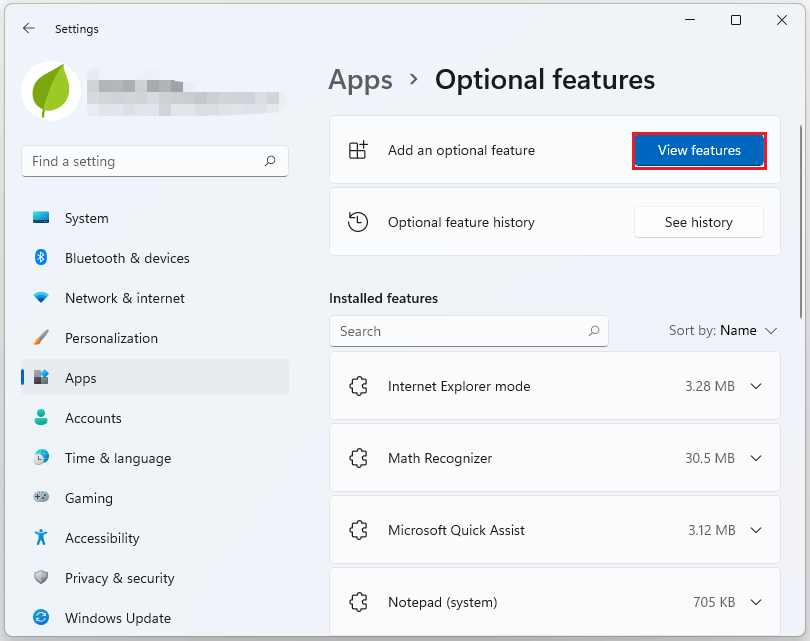The image size is (810, 641).
Task: Click the Network & internet wifi icon
Action: tap(41, 298)
